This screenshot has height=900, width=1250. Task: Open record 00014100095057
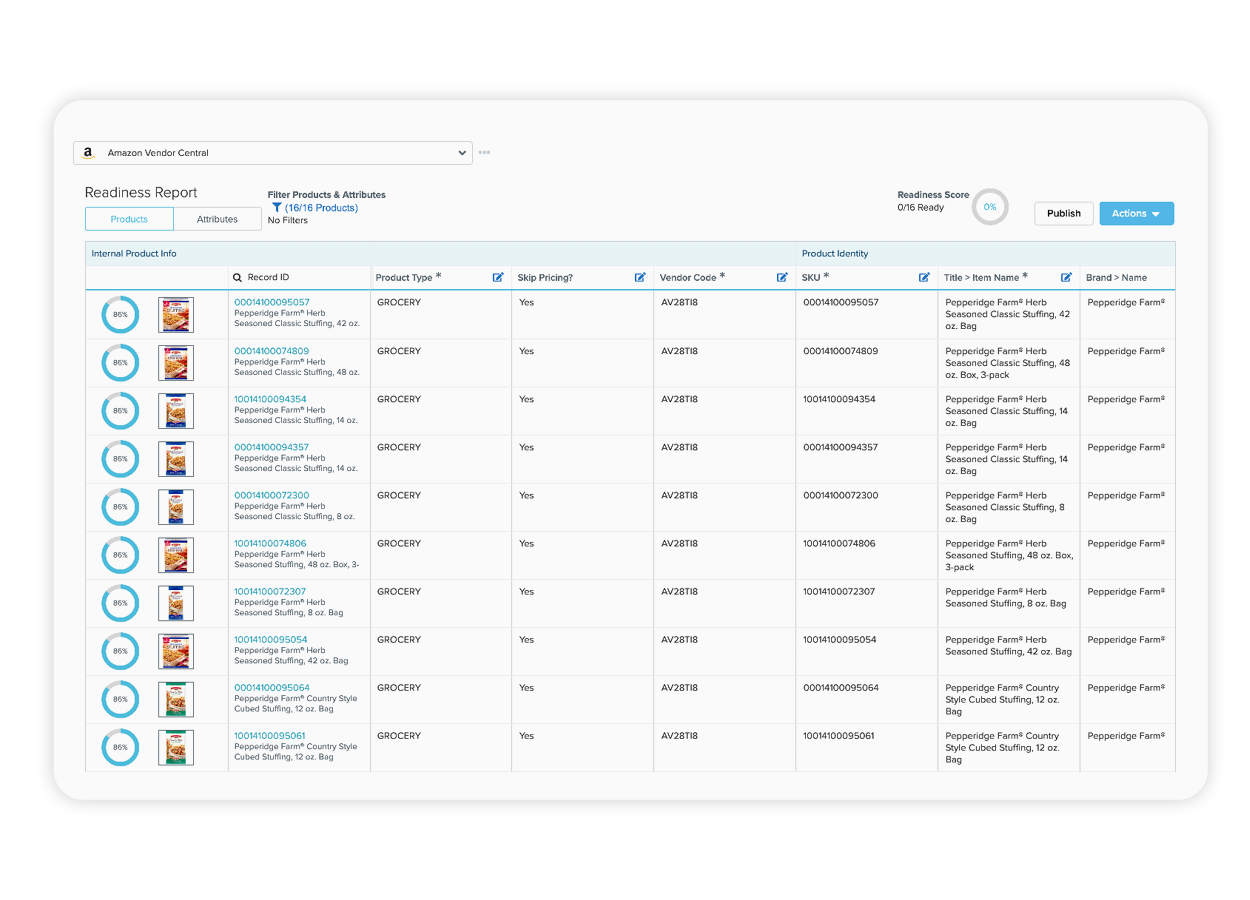pos(272,302)
